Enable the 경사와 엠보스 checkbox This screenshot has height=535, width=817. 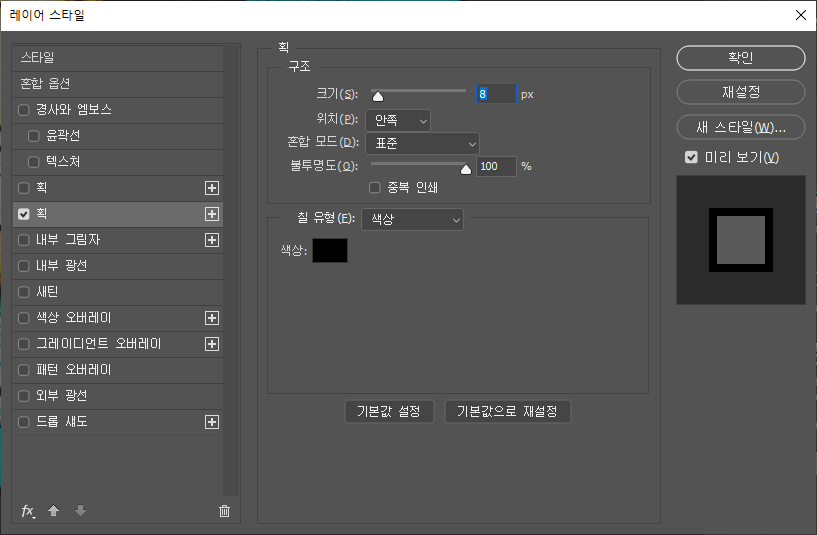(23, 110)
